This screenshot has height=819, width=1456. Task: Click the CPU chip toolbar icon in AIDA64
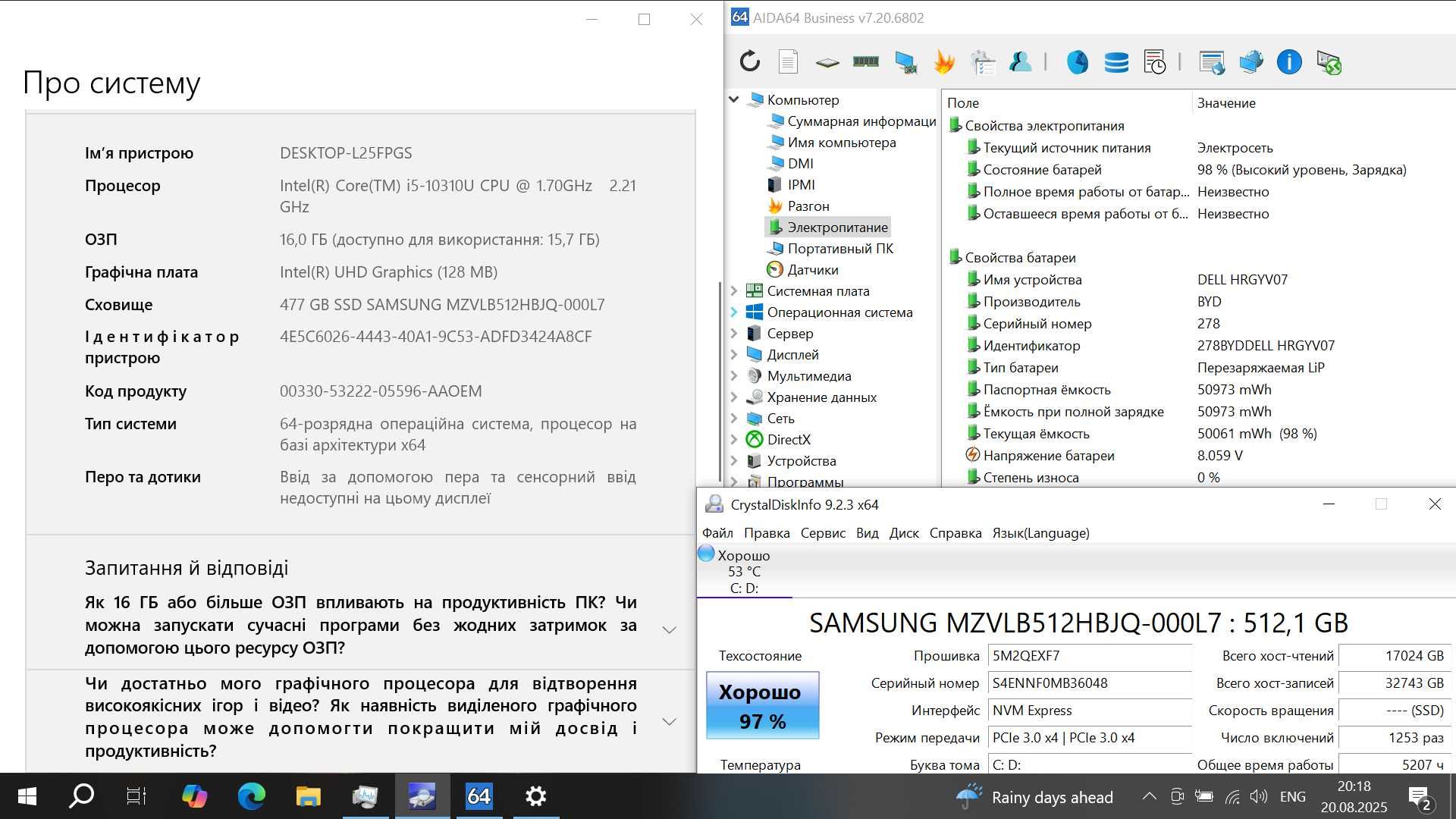coord(827,62)
